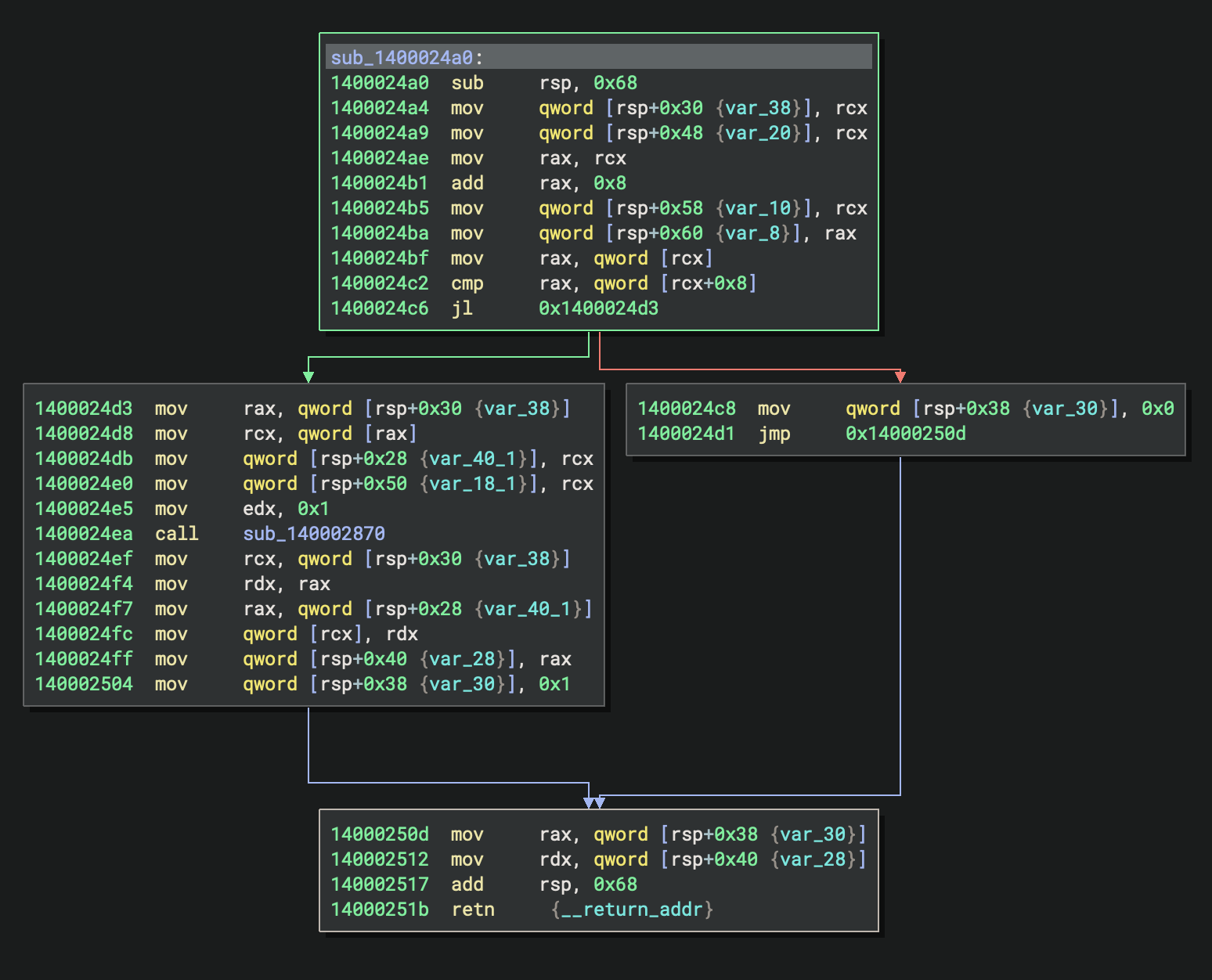The height and width of the screenshot is (980, 1212).
Task: Select the add mnemonic at 140002517
Action: pyautogui.click(x=467, y=885)
